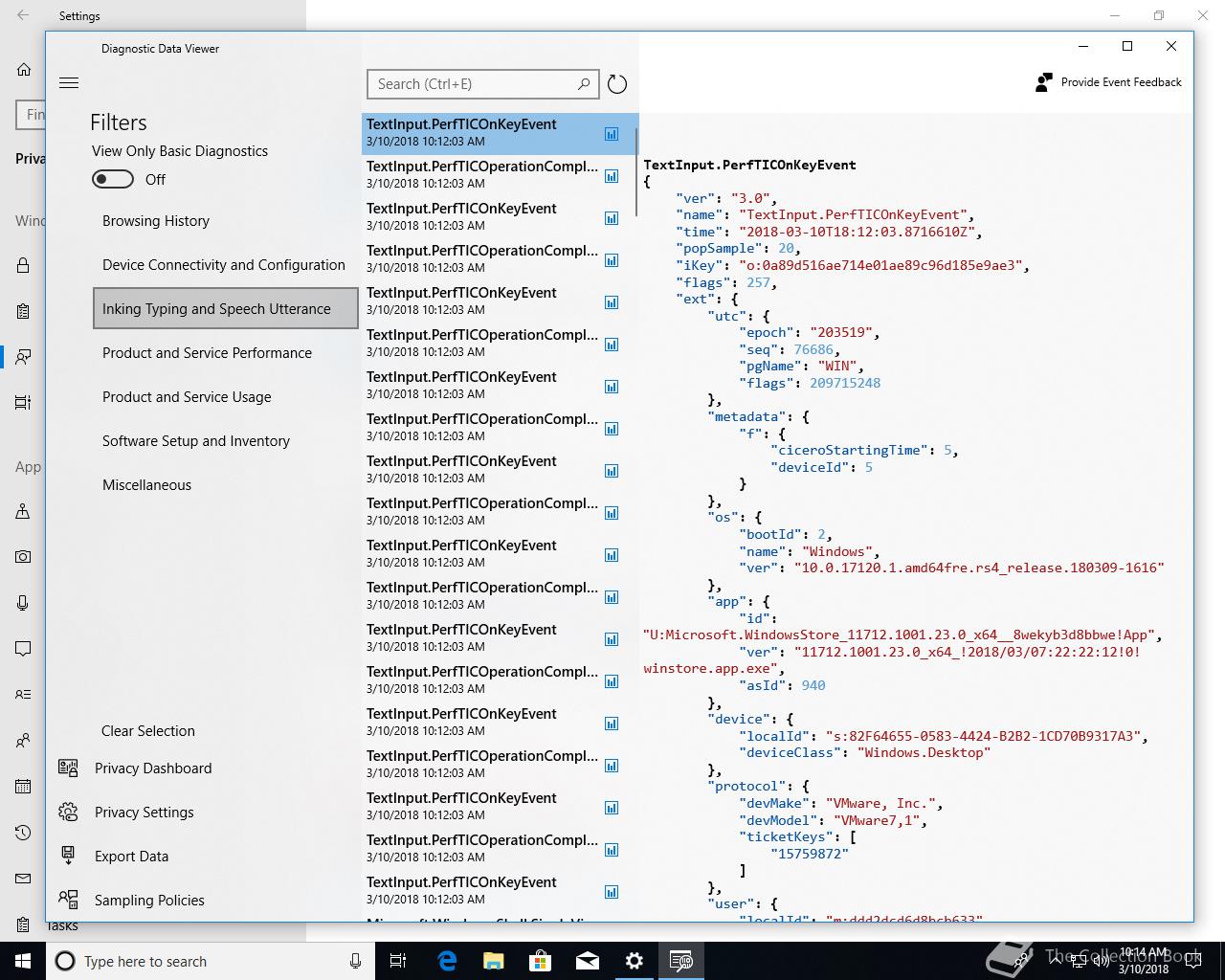The width and height of the screenshot is (1225, 980).
Task: Click the ticketKeys value 15759872
Action: pyautogui.click(x=810, y=854)
